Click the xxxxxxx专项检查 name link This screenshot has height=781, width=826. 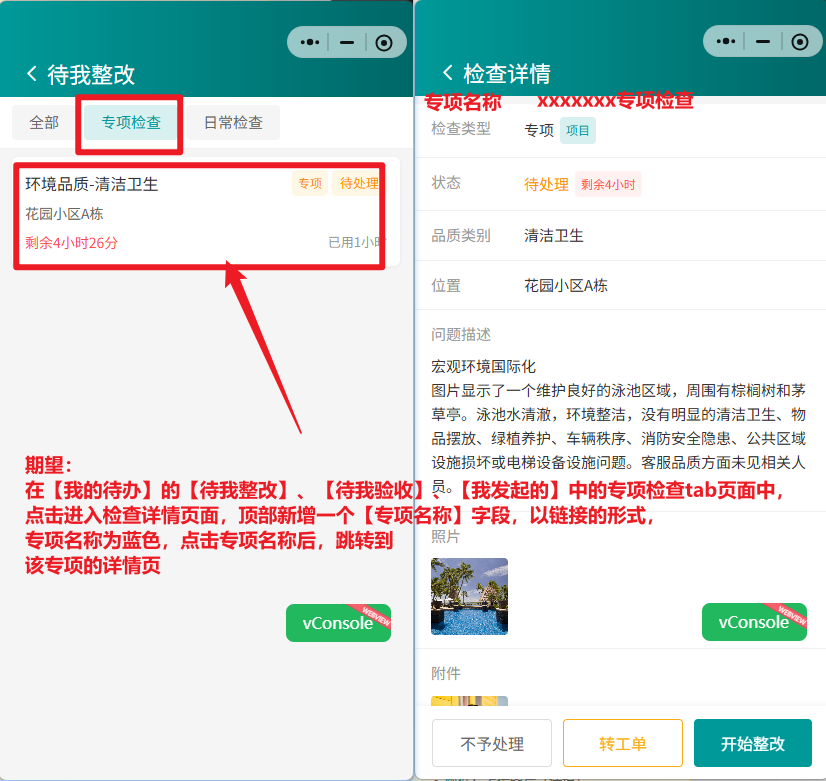pyautogui.click(x=615, y=102)
